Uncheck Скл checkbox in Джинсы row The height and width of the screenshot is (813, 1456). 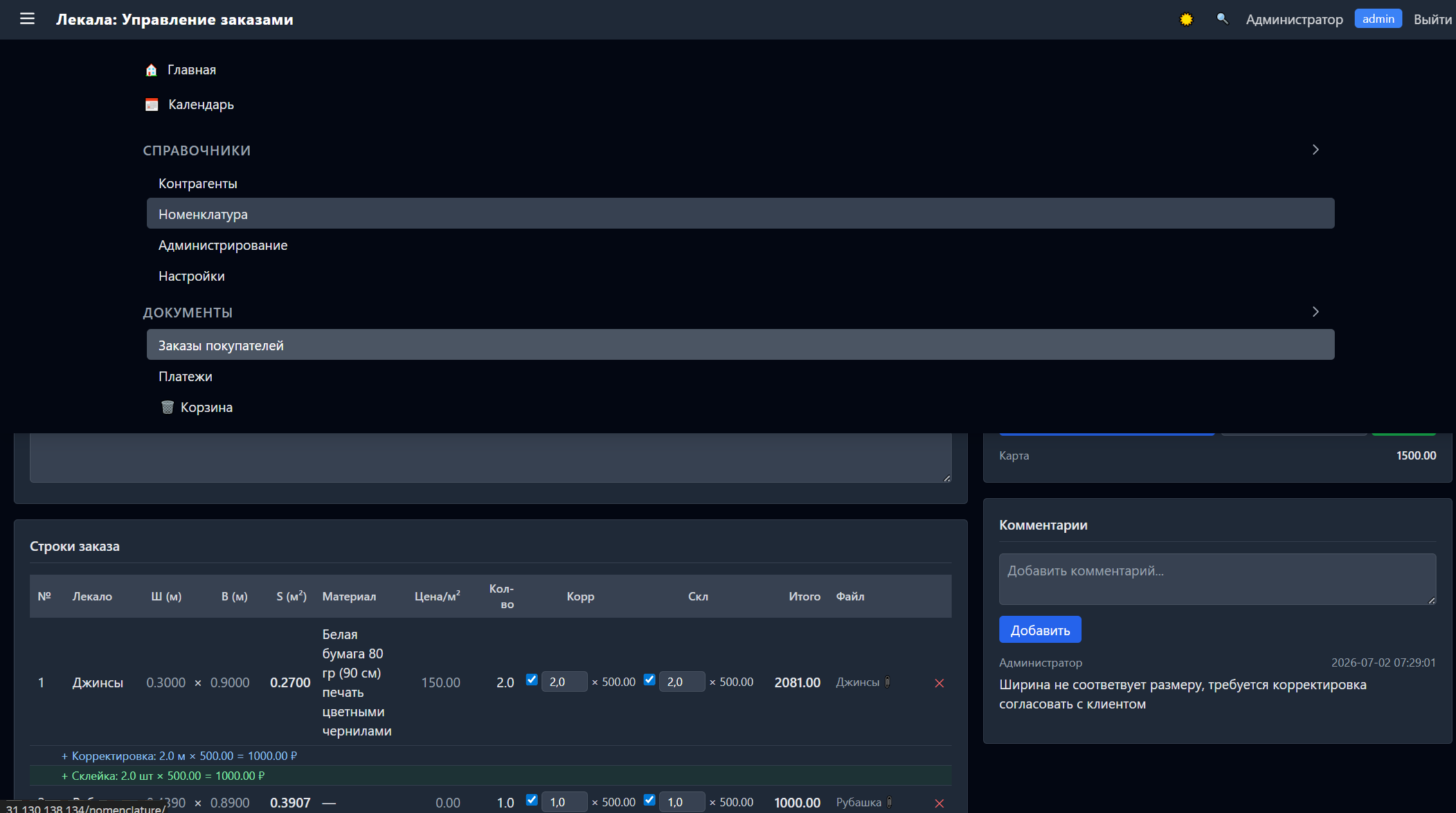point(649,680)
